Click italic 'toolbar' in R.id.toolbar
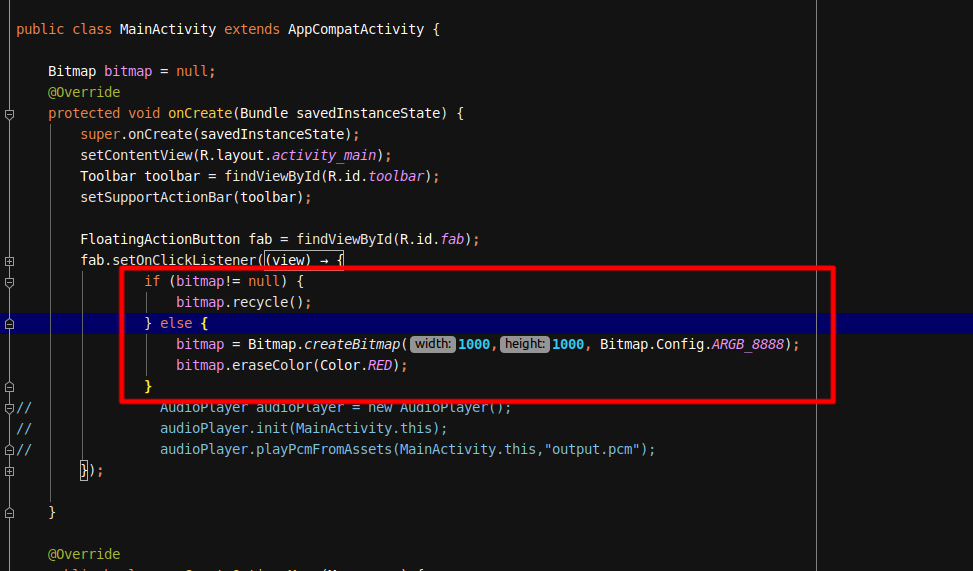973x571 pixels. [x=396, y=176]
